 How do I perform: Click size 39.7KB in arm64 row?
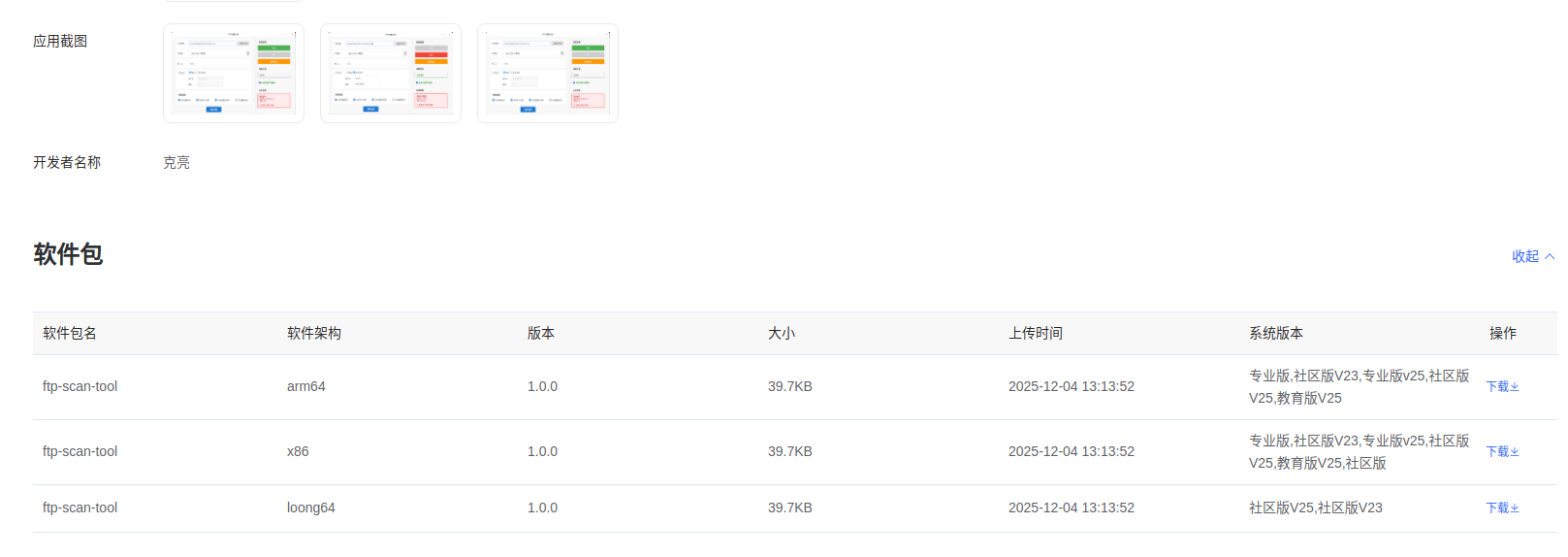790,386
